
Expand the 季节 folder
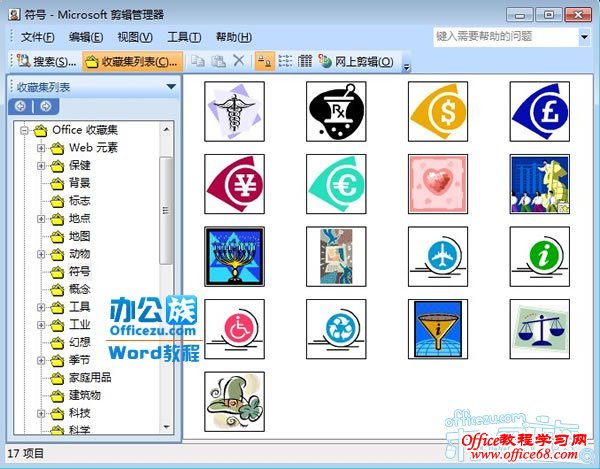click(x=41, y=360)
